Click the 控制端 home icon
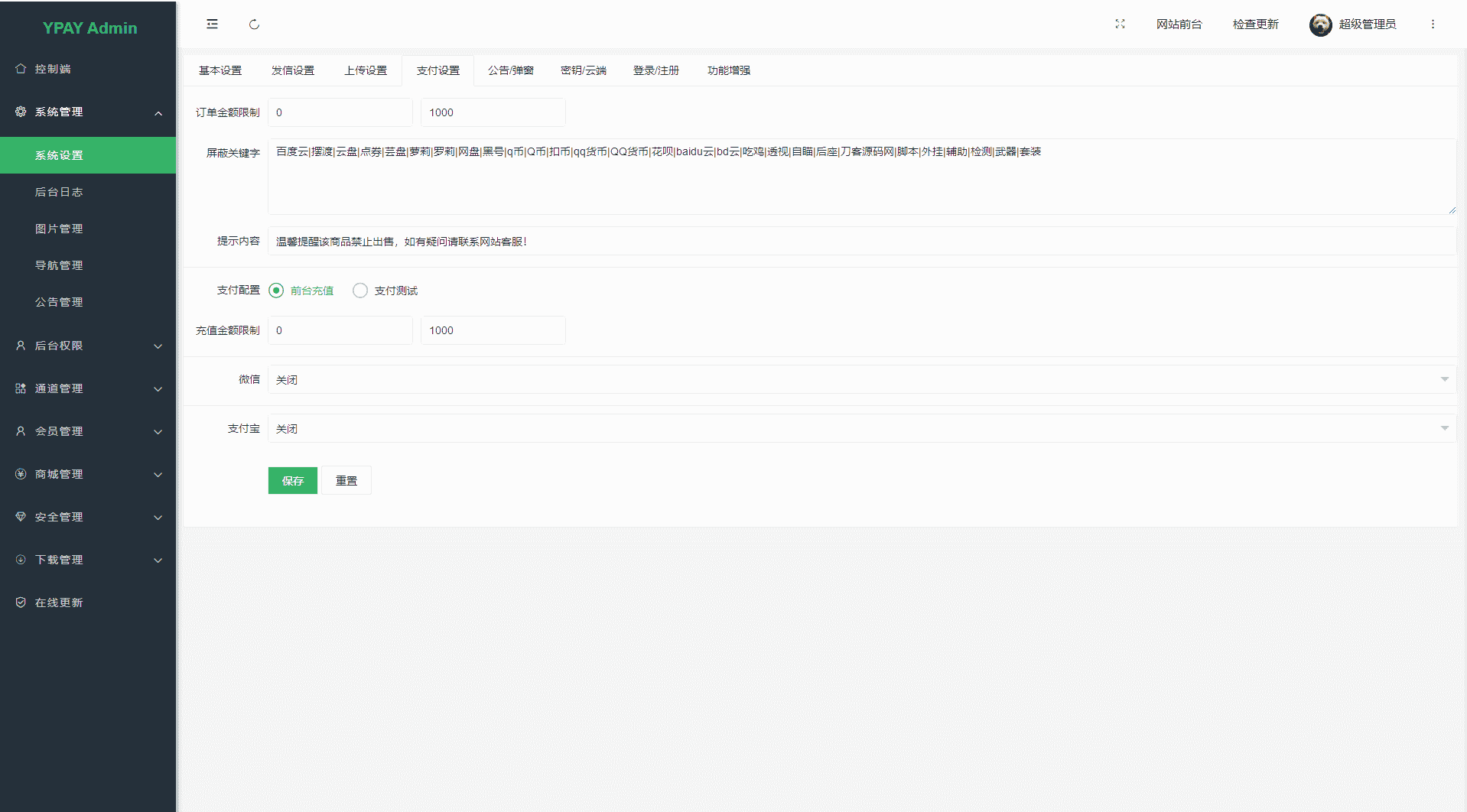 point(21,69)
